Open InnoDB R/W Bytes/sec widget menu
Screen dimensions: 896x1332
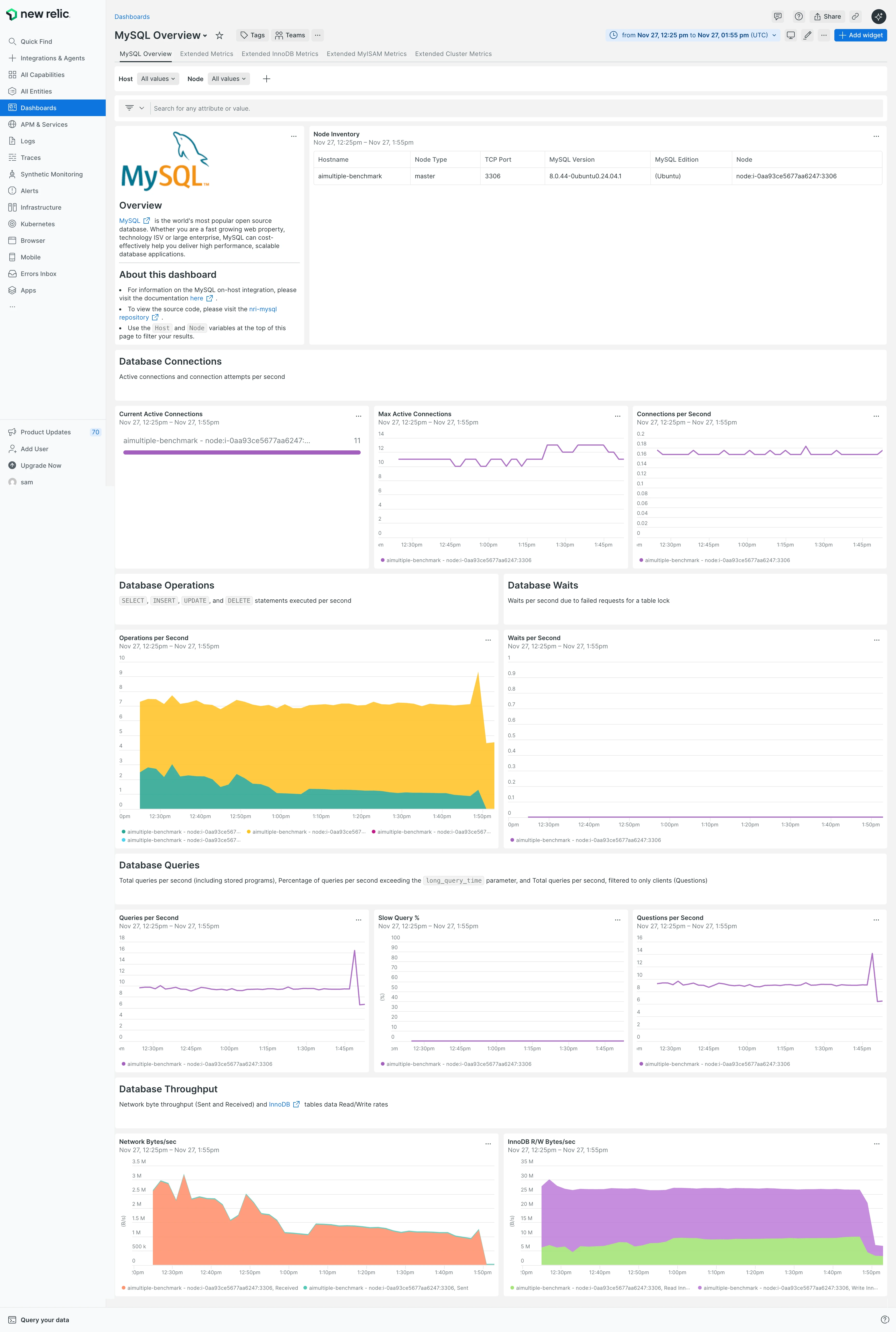(877, 1144)
